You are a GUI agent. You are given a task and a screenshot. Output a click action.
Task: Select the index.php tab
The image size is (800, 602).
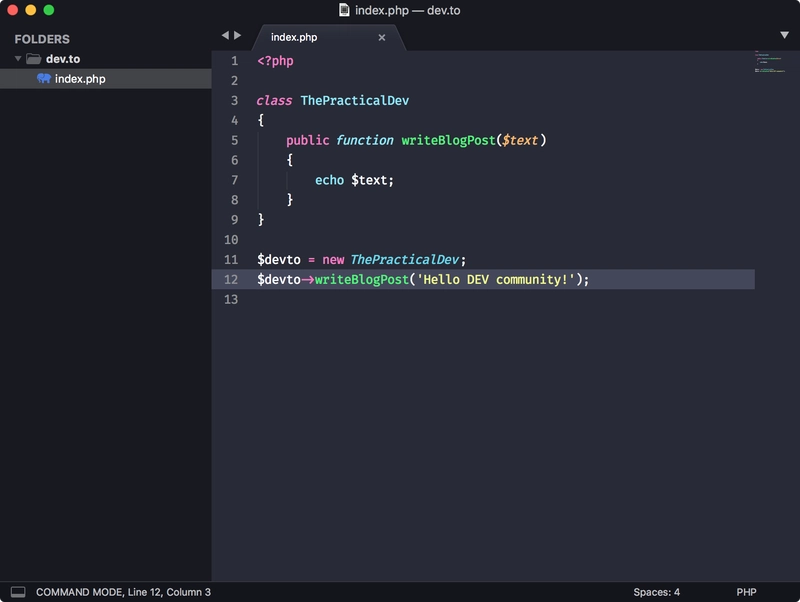294,38
